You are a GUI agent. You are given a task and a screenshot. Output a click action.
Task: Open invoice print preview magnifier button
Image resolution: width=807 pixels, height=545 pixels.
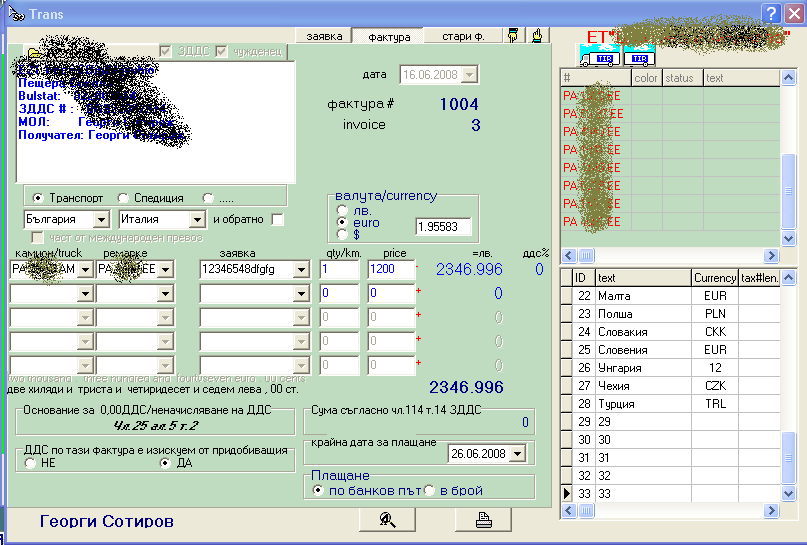387,520
